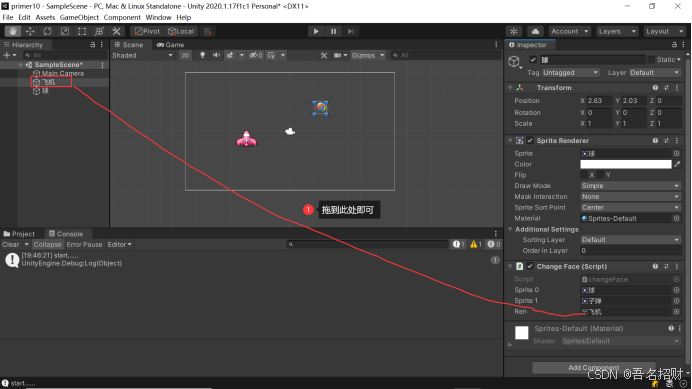Select the Transform tool
The image size is (692, 389).
(x=99, y=31)
